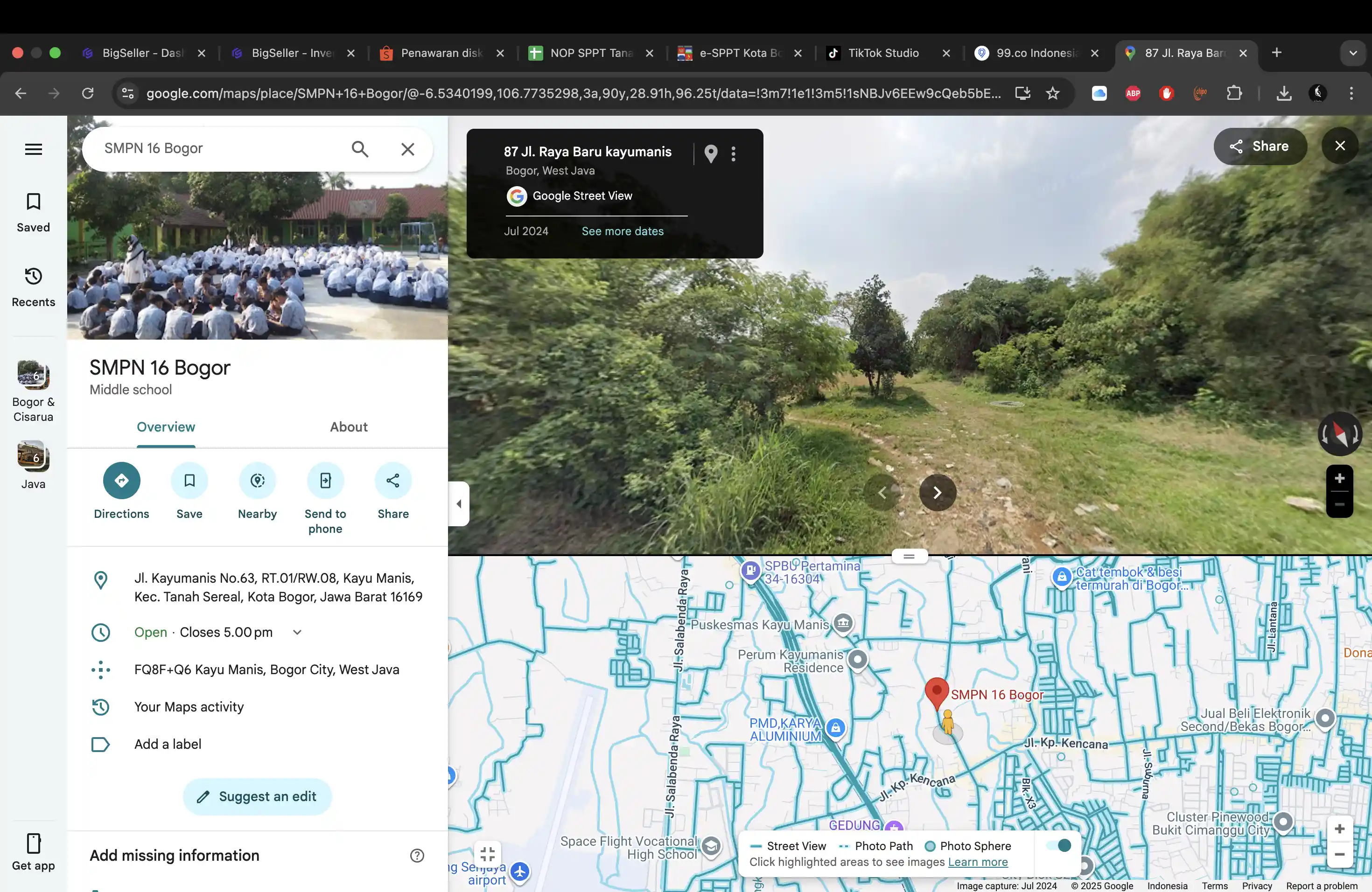Toggle the Street View layer switch
This screenshot has width=1372, height=892.
tap(1059, 845)
